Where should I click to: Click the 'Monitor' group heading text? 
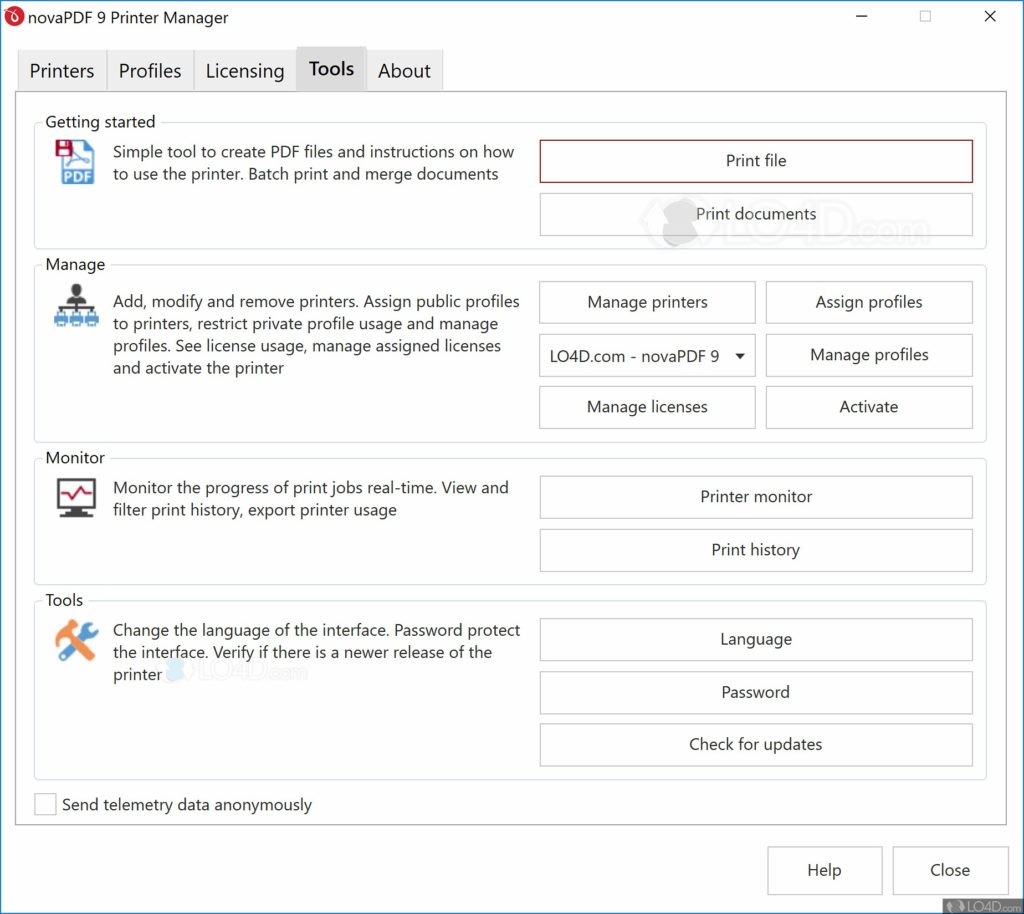coord(75,458)
